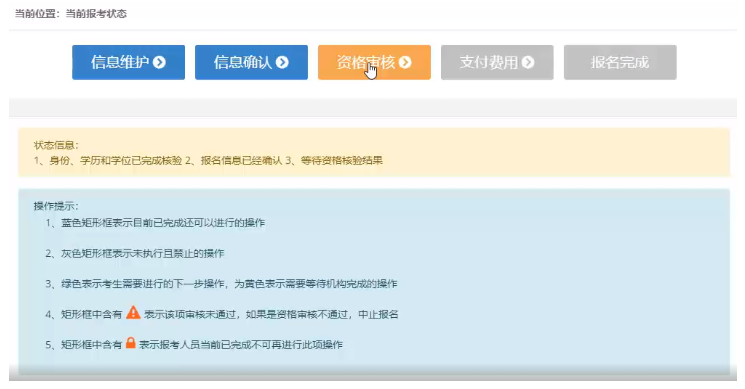
Task: Click the grey 支付费用 step button
Action: tap(497, 62)
